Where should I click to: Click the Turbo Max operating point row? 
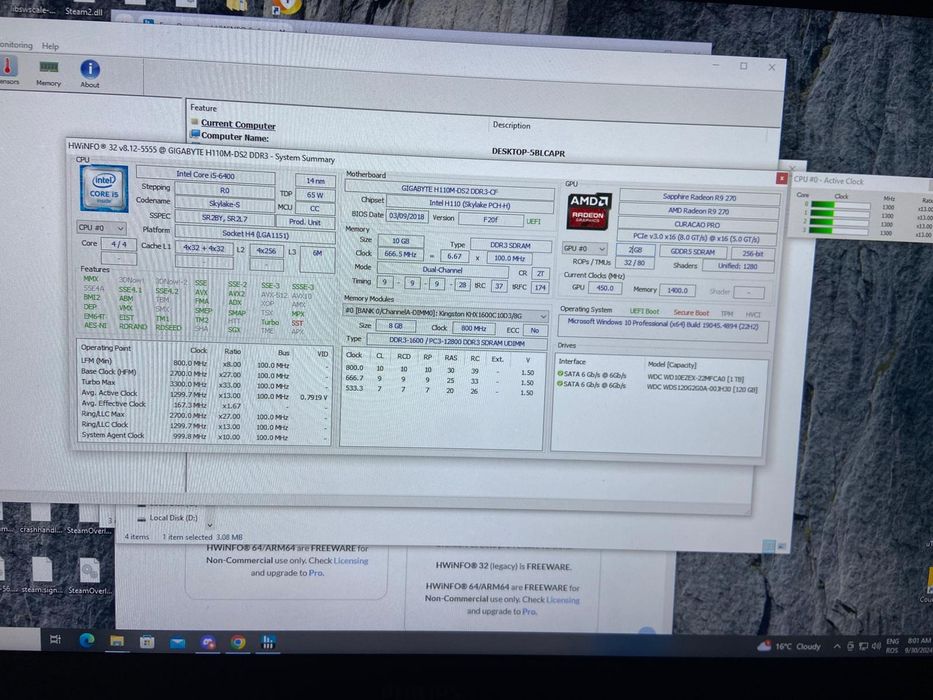point(205,383)
